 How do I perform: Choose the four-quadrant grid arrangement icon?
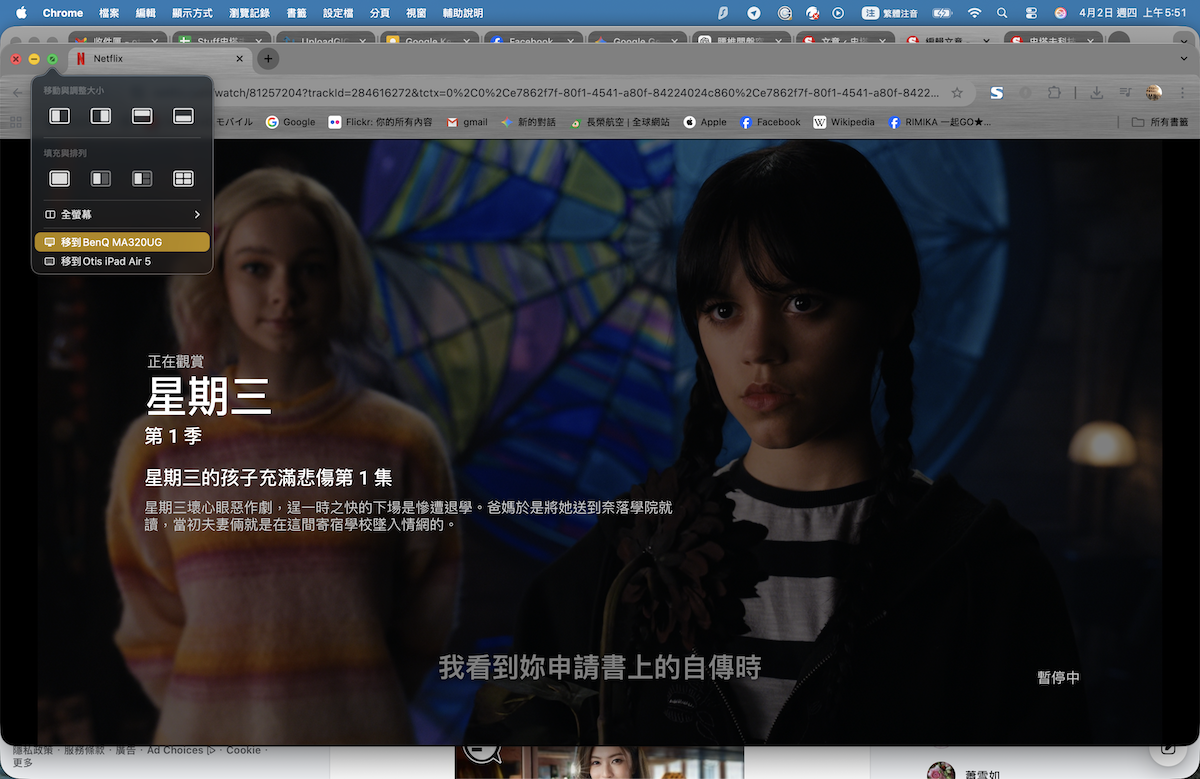[183, 179]
